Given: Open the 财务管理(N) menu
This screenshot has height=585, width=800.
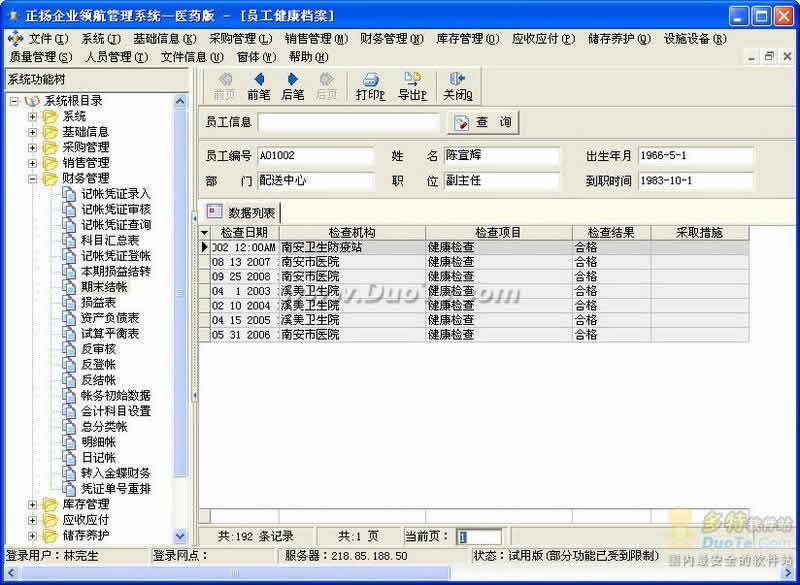Looking at the screenshot, I should click(x=392, y=39).
